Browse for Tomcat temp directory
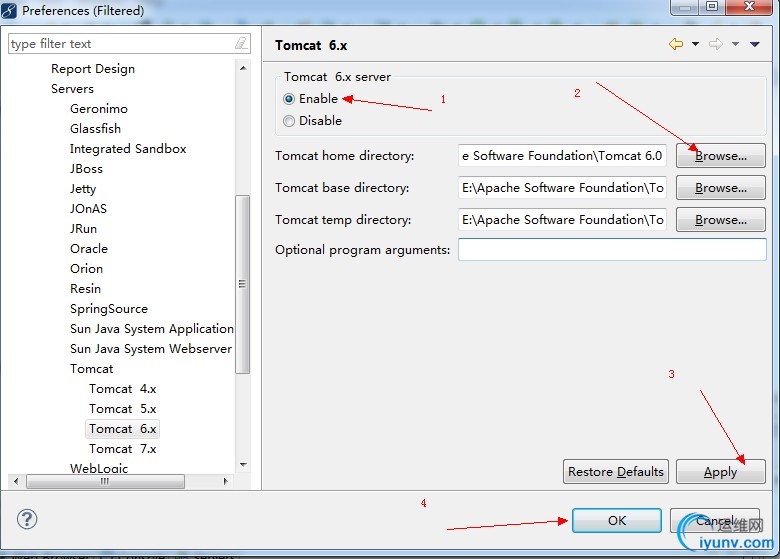The height and width of the screenshot is (559, 780). coord(720,220)
